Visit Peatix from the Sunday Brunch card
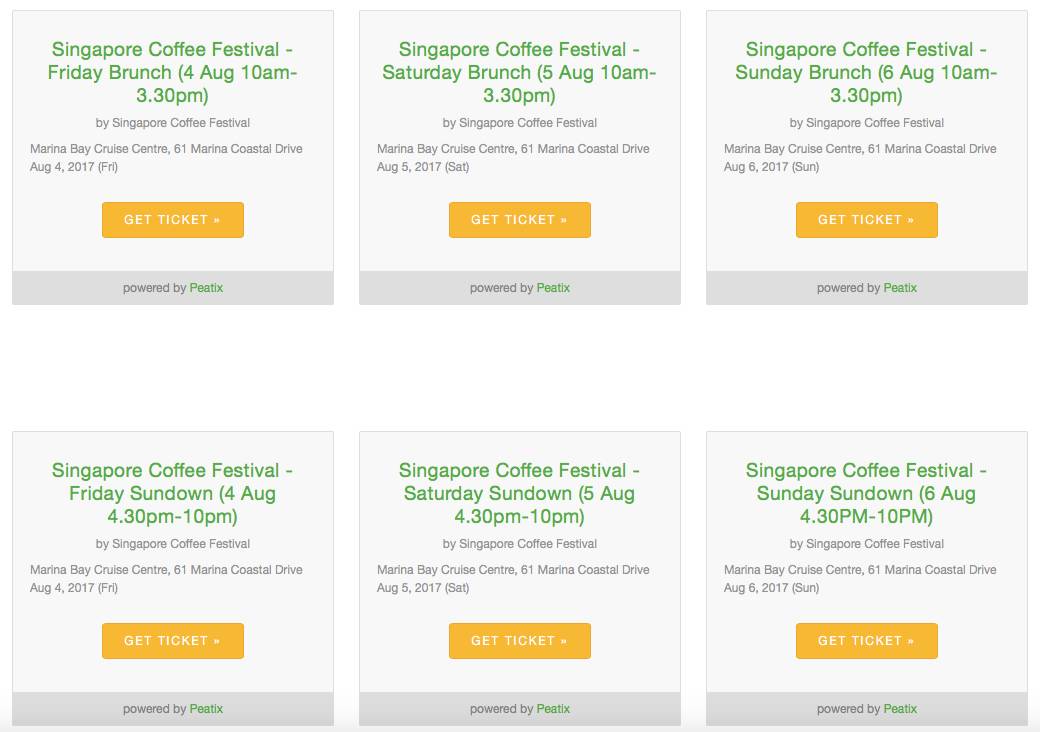 [x=900, y=288]
